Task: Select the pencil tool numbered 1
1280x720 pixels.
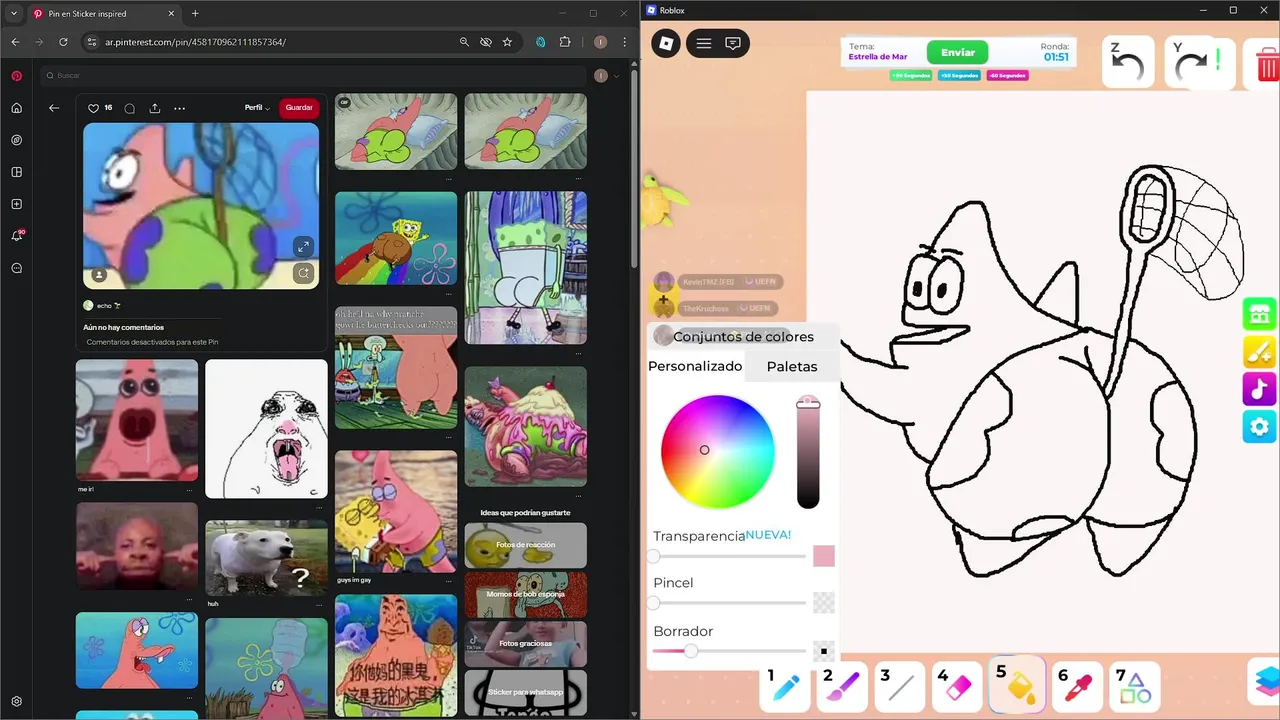Action: point(786,687)
